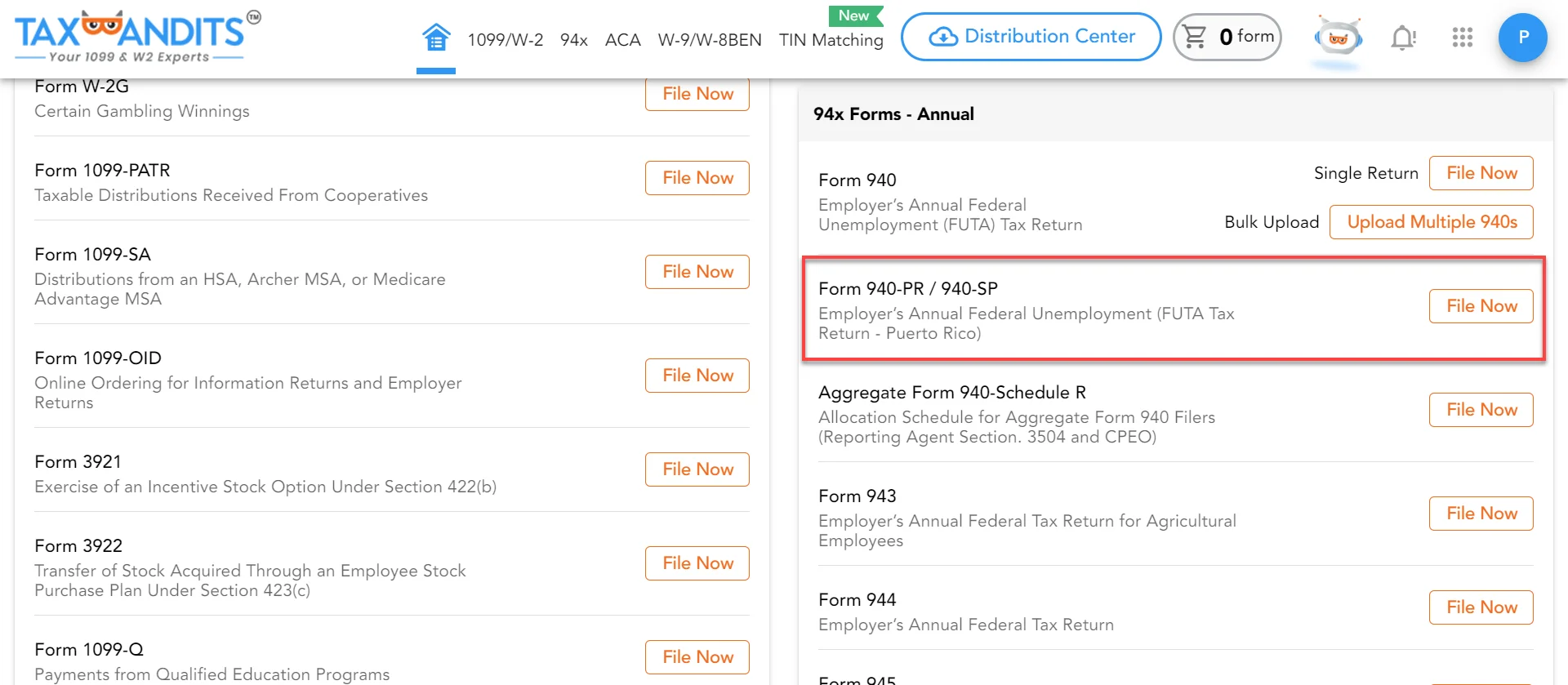Select the Form 1099-OID title text
The width and height of the screenshot is (1568, 685).
point(98,358)
